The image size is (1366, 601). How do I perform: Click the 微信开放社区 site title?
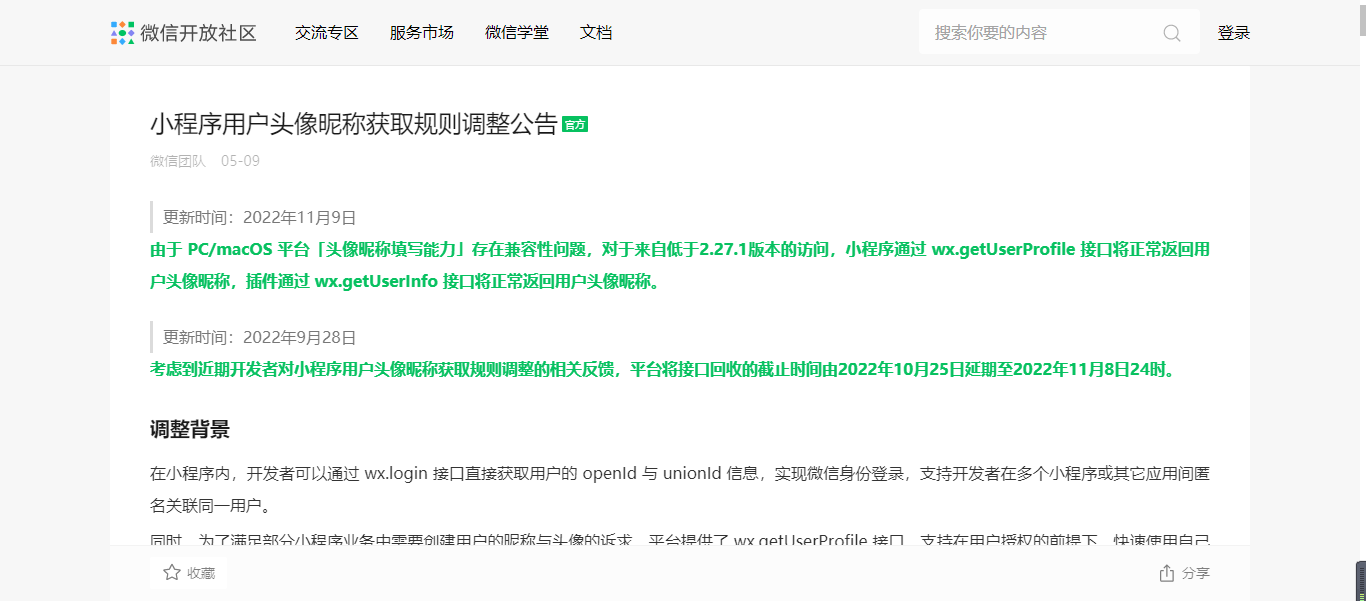click(199, 33)
